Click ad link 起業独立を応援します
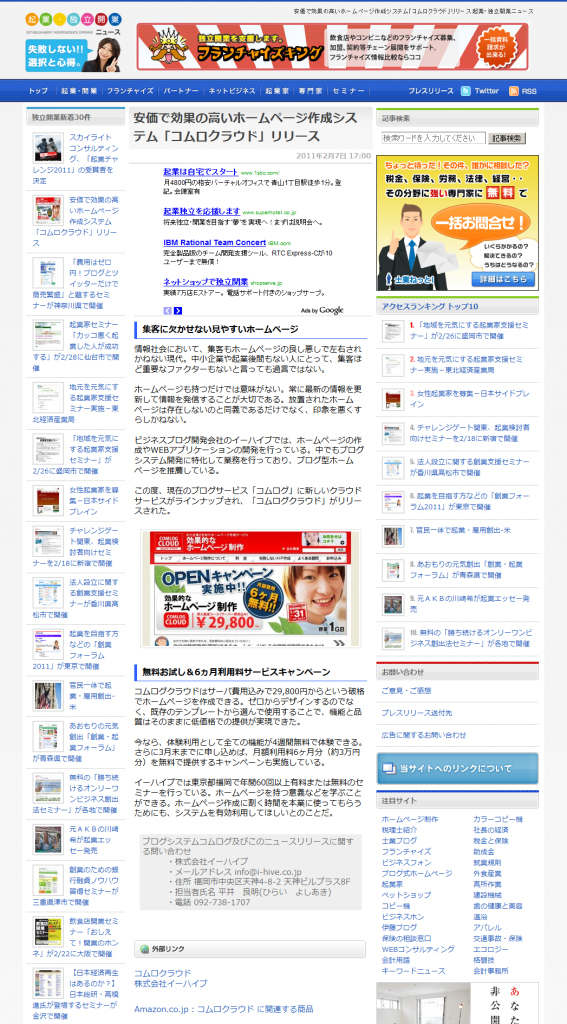This screenshot has width=567, height=1024. (202, 212)
